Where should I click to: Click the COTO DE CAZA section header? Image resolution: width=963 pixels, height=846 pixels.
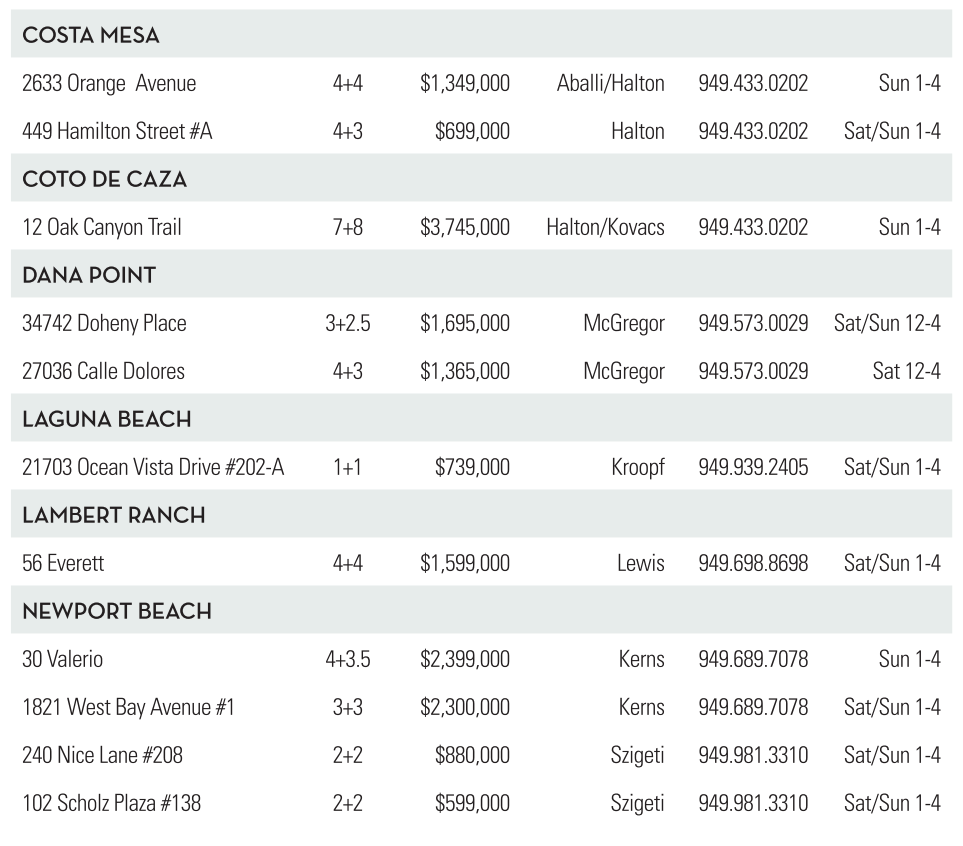(x=105, y=180)
